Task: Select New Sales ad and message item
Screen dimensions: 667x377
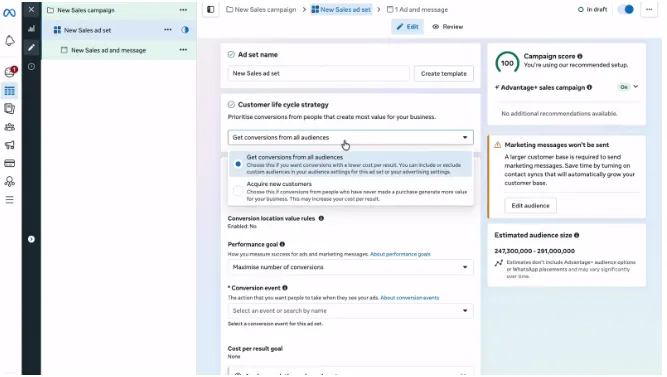Action: (x=108, y=50)
